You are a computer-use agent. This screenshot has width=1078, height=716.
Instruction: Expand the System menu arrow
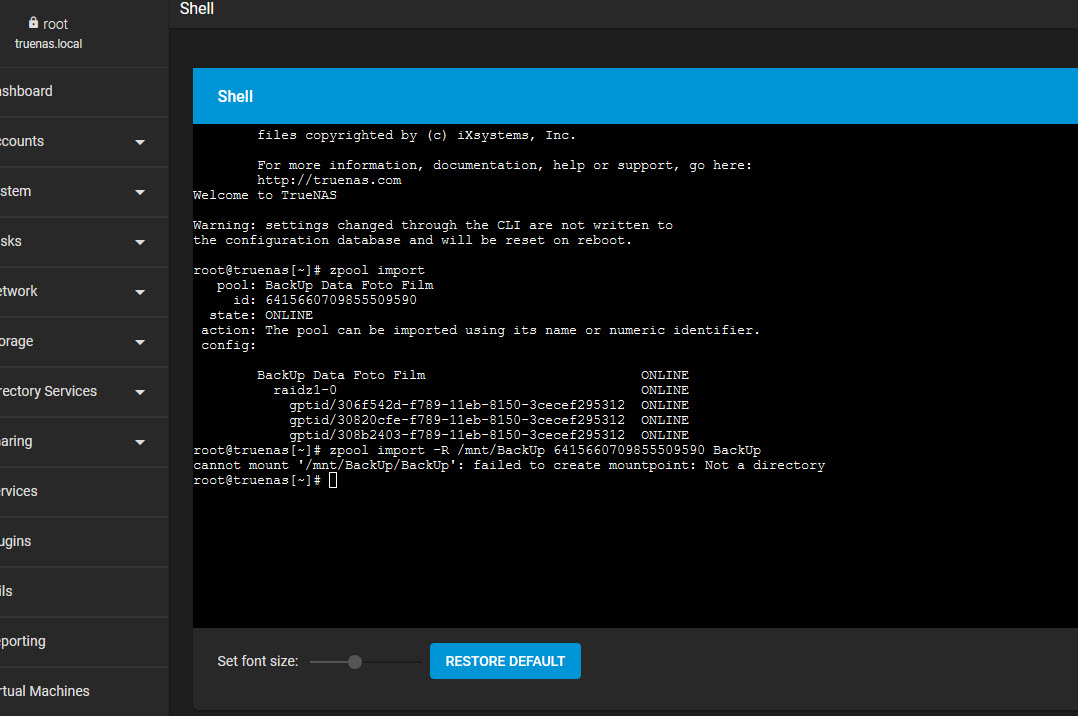click(x=140, y=193)
